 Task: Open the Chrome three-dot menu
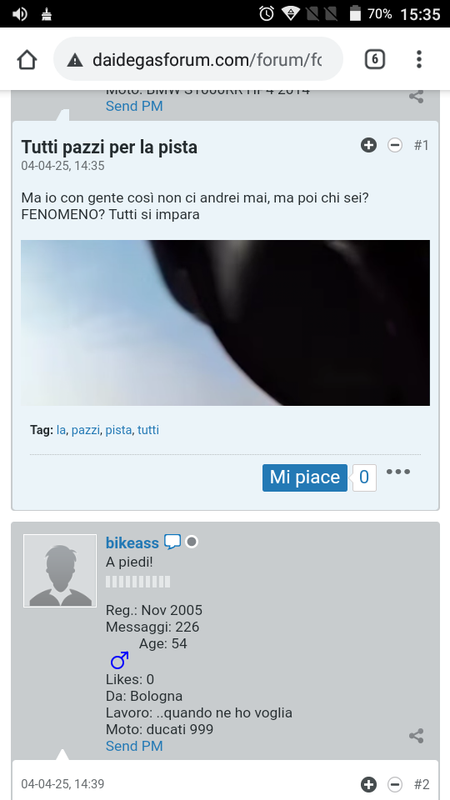(419, 59)
